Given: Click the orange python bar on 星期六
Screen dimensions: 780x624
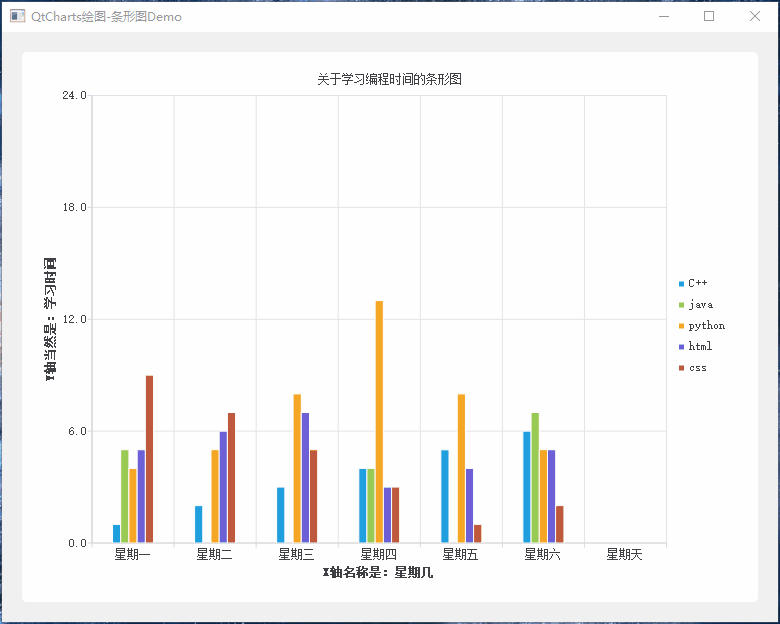Looking at the screenshot, I should click(x=543, y=496).
